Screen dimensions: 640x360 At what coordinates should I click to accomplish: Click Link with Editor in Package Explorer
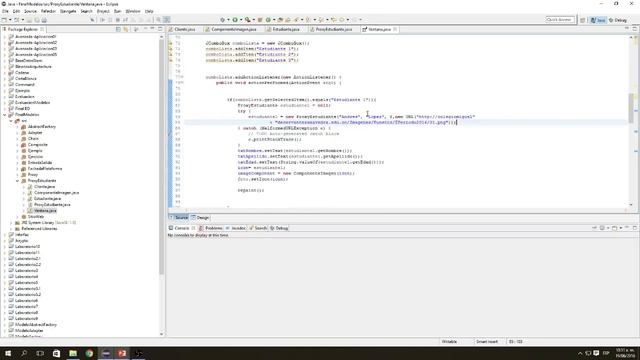[126, 29]
